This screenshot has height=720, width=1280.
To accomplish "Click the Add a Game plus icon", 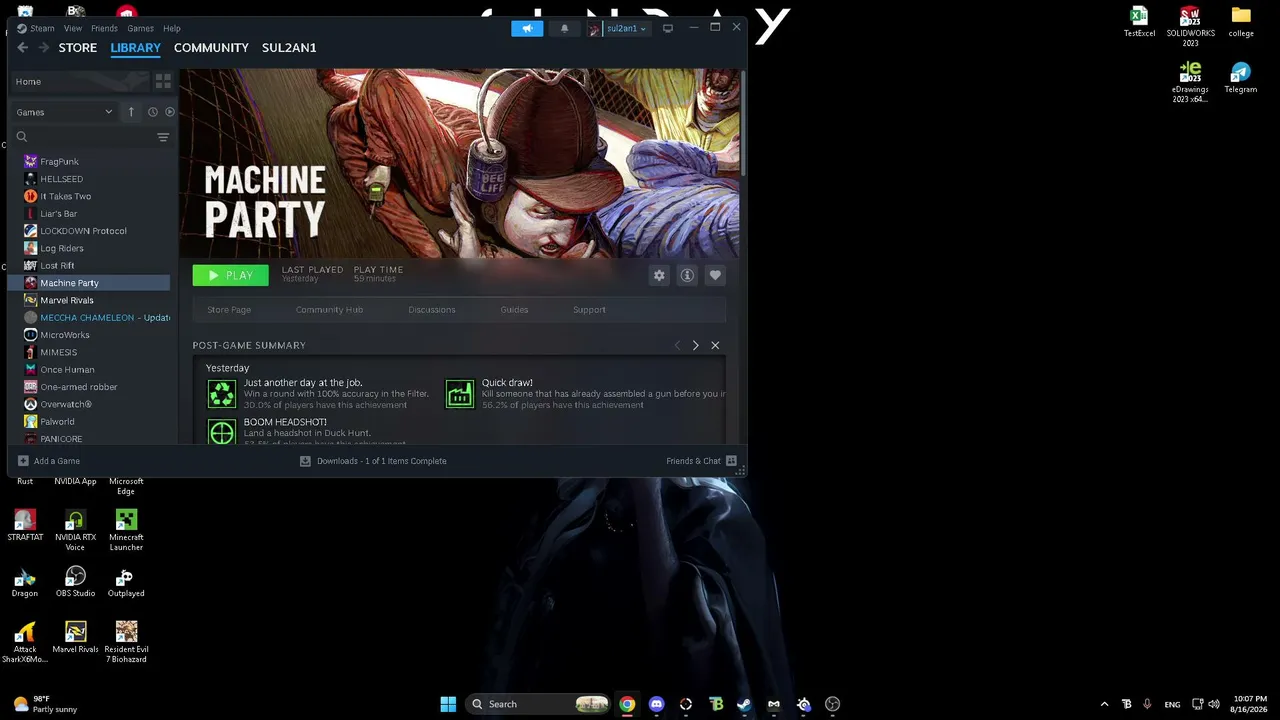I will [x=23, y=461].
